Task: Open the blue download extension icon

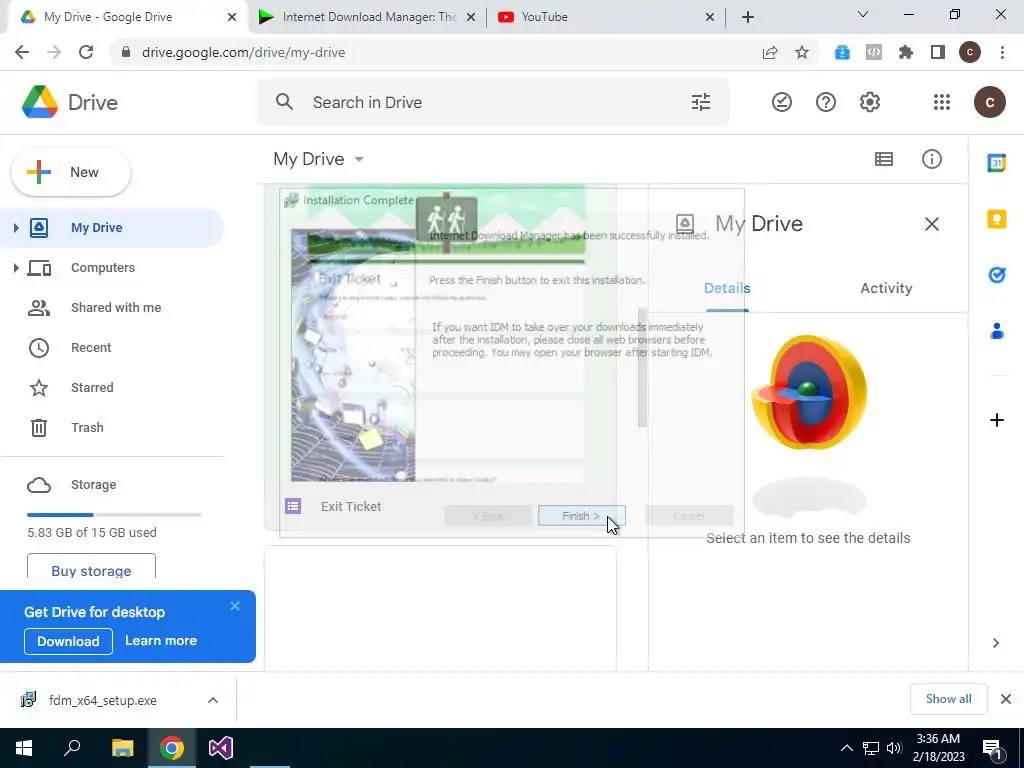Action: (x=842, y=52)
